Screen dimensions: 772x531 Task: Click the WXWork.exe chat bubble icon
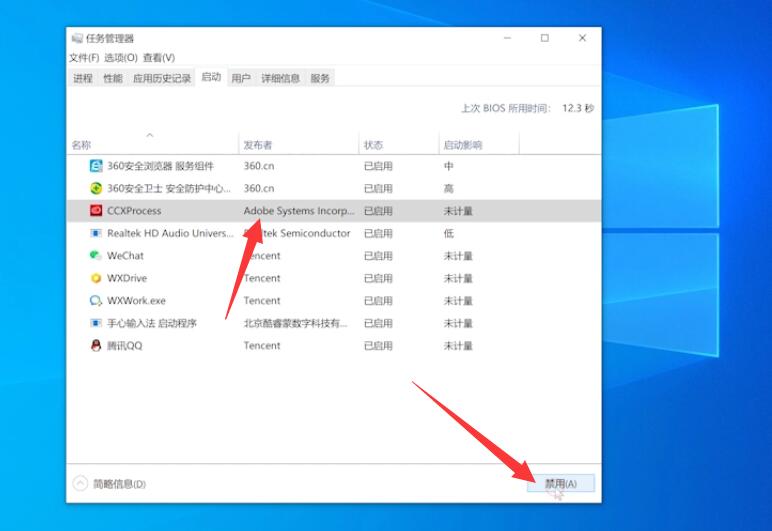click(x=96, y=300)
